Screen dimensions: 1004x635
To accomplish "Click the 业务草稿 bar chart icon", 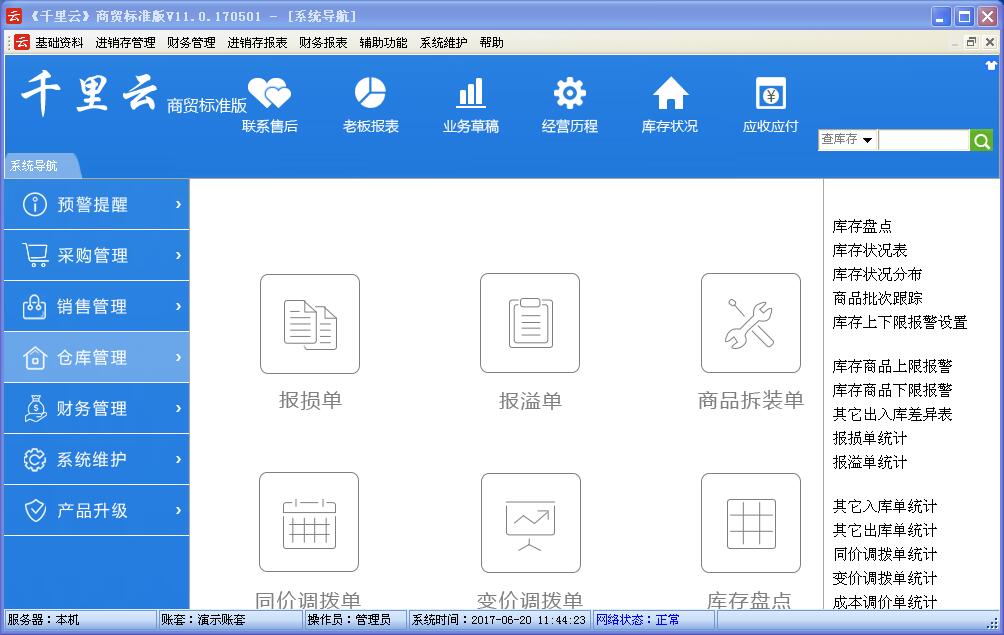I will tap(470, 93).
